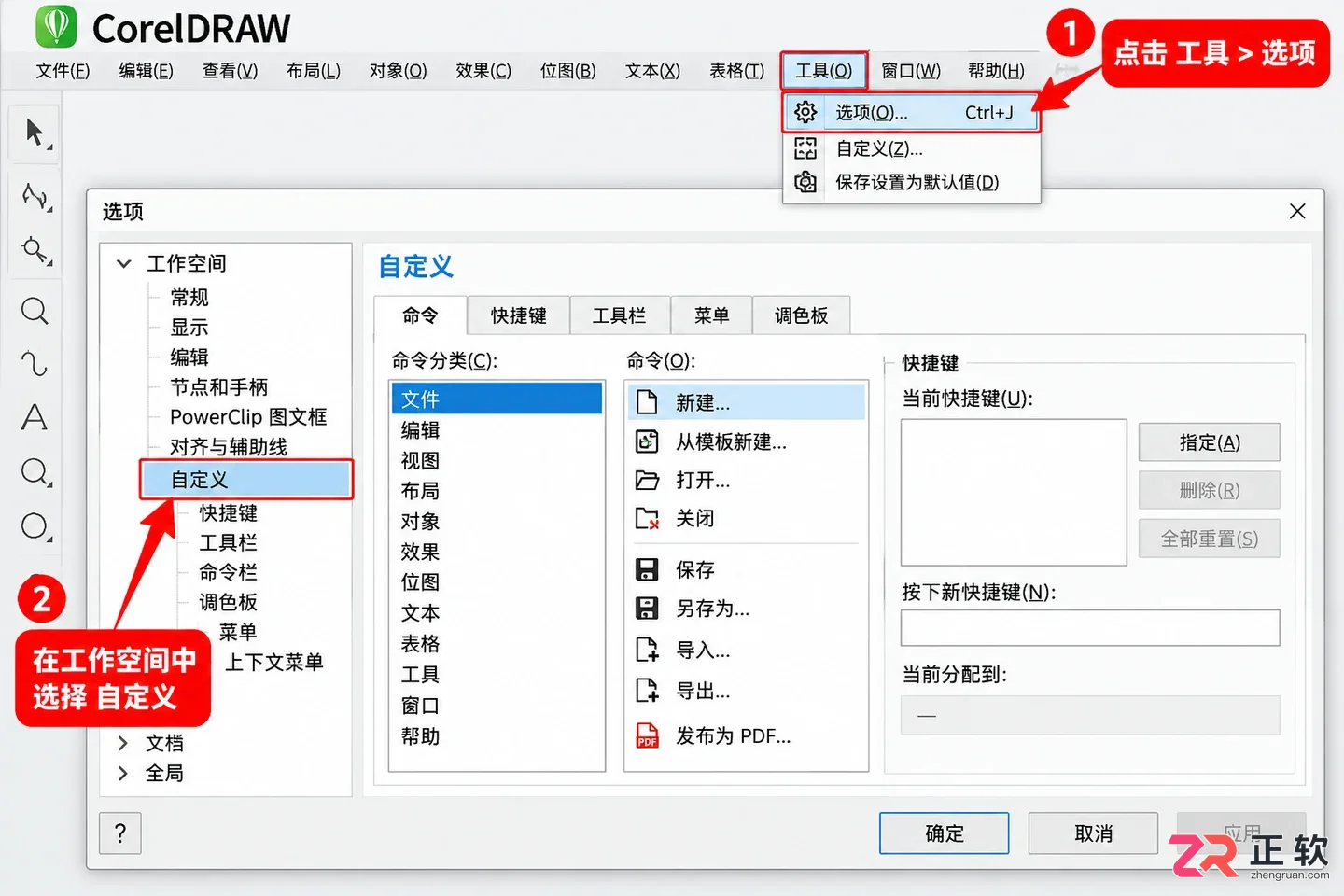The width and height of the screenshot is (1344, 896).
Task: Click the 确定 button
Action: click(944, 833)
